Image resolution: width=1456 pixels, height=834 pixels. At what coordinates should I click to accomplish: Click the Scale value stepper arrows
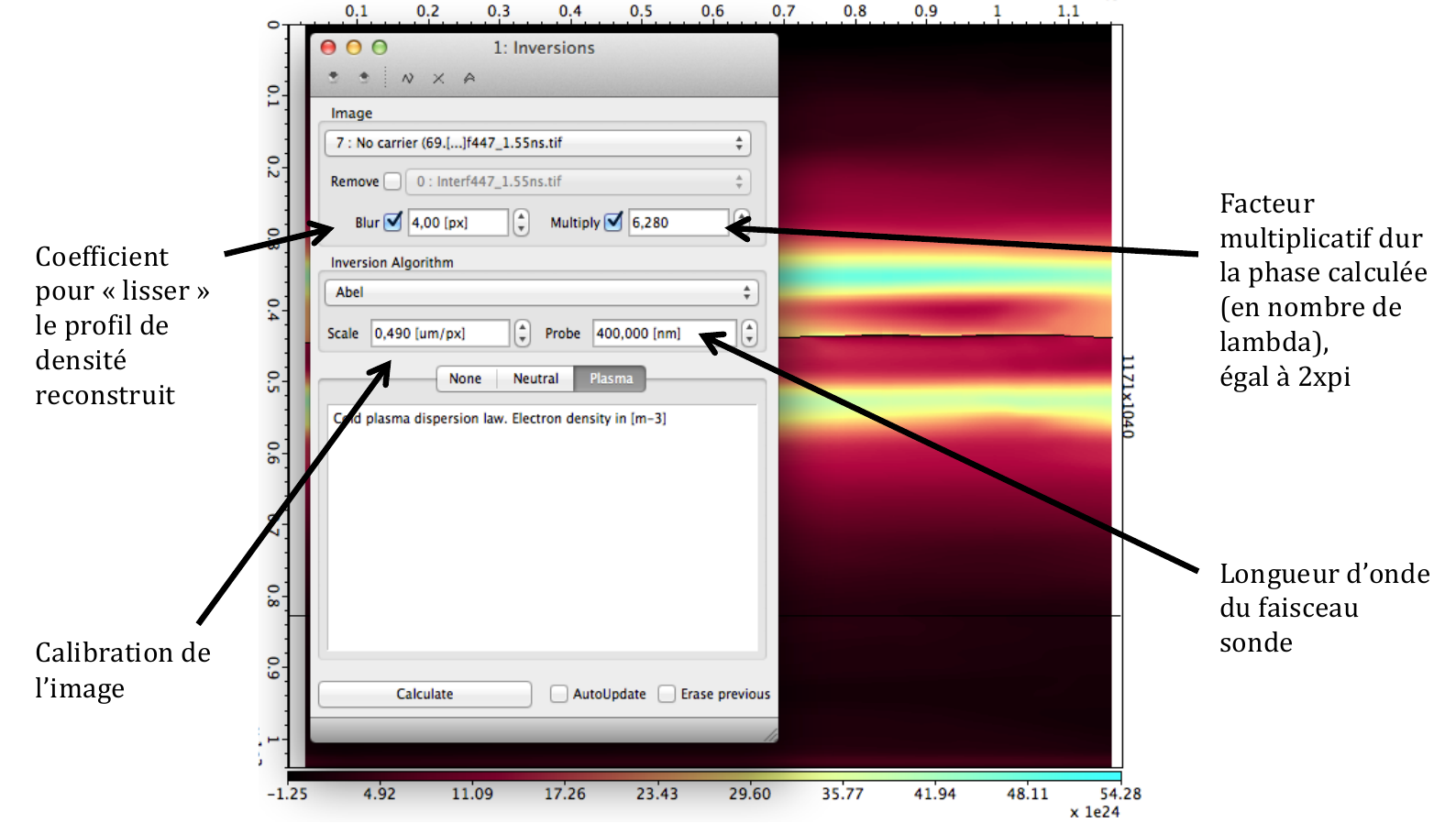point(522,333)
